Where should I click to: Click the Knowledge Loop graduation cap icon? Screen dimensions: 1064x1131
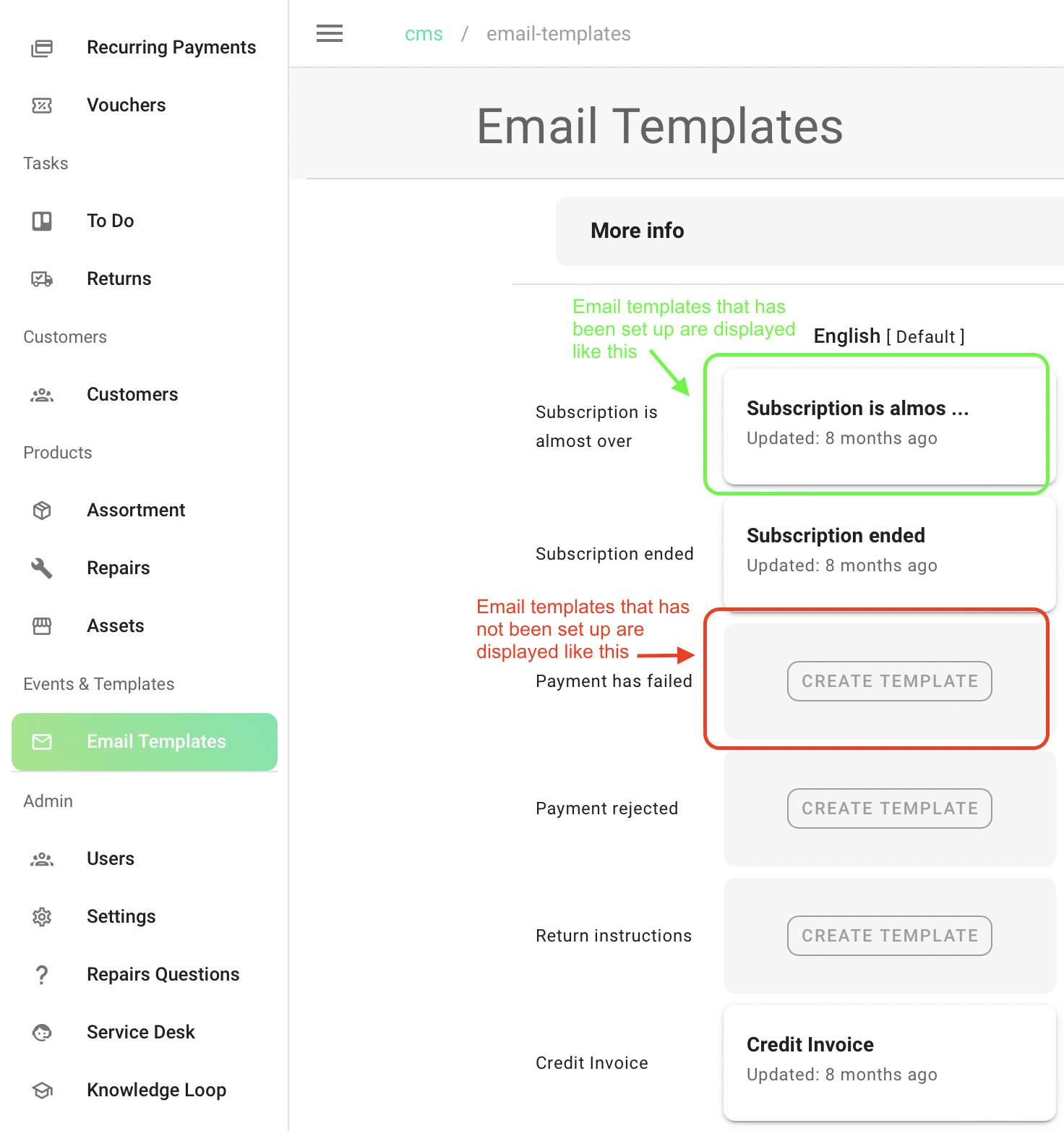42,1091
